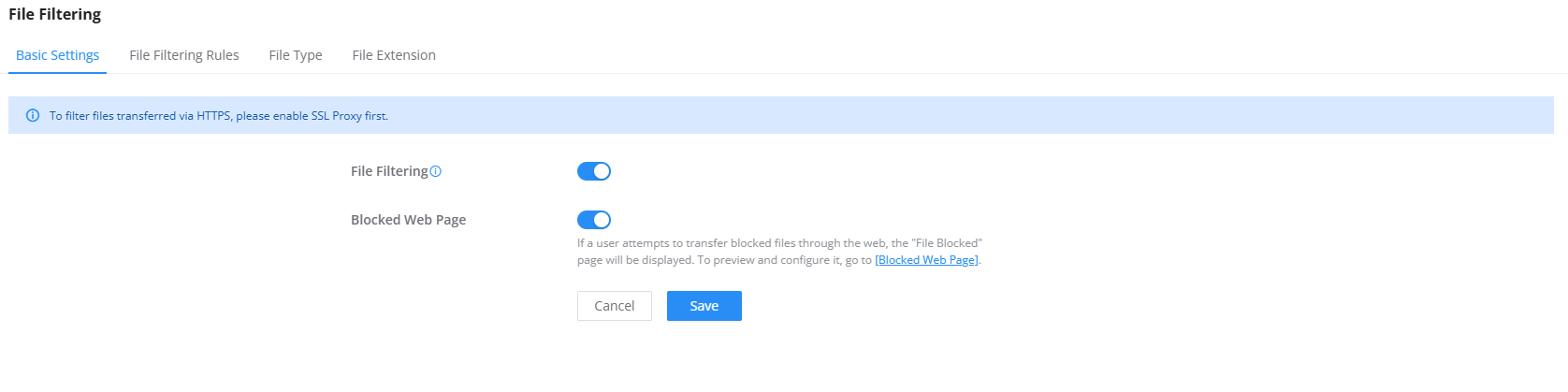Image resolution: width=1568 pixels, height=392 pixels.
Task: Click the Cancel button
Action: 615,306
